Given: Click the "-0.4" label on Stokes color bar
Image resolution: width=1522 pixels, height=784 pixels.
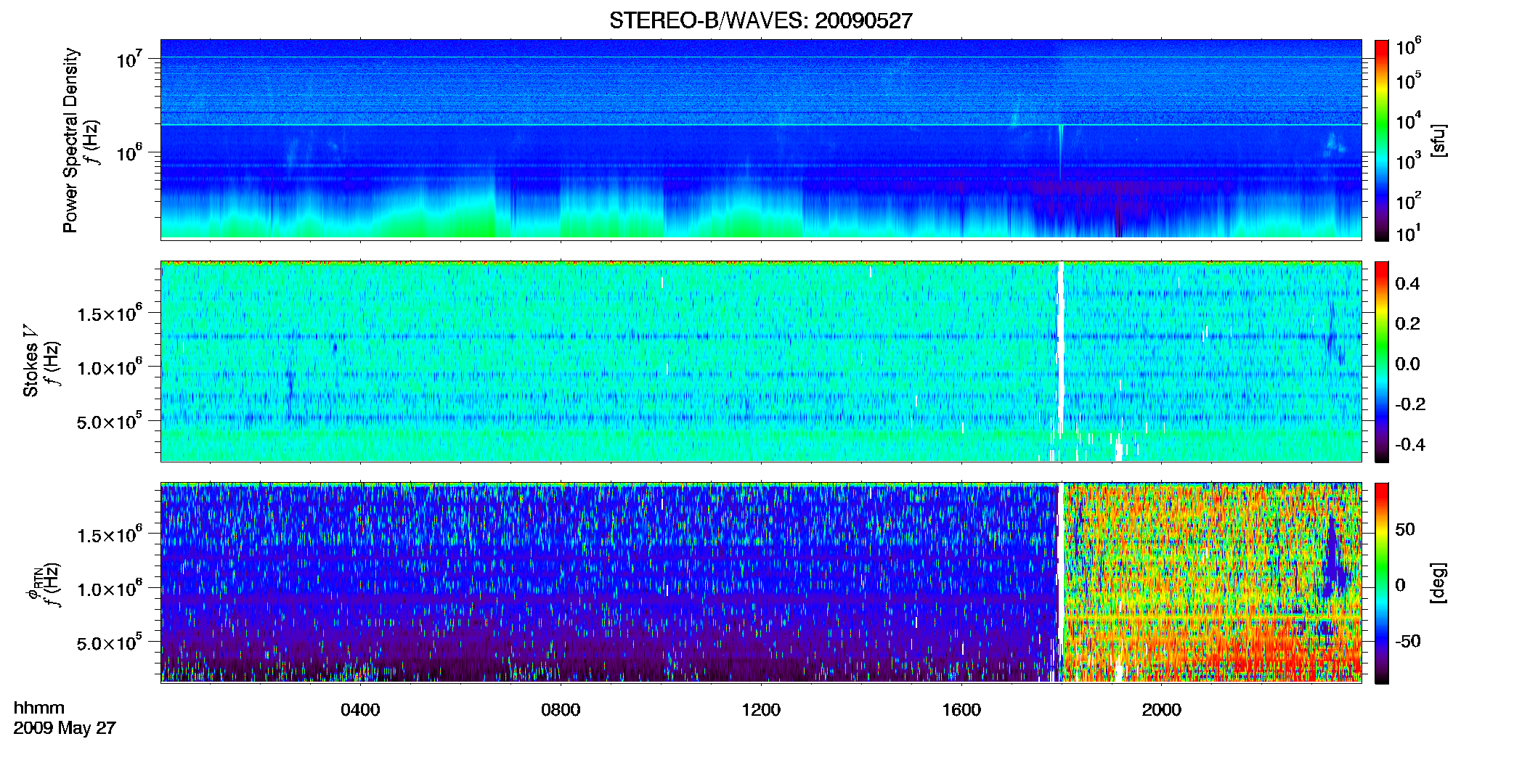Looking at the screenshot, I should coord(1410,445).
